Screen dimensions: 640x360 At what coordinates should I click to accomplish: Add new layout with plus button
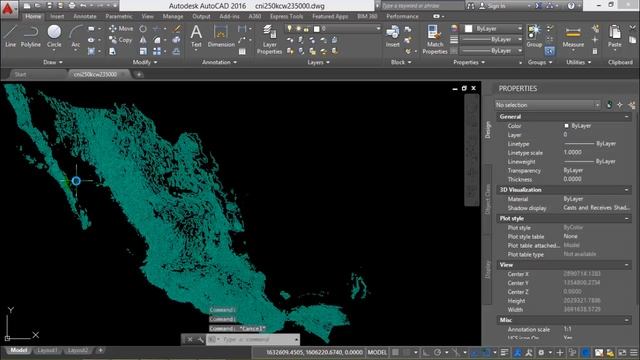pyautogui.click(x=100, y=350)
